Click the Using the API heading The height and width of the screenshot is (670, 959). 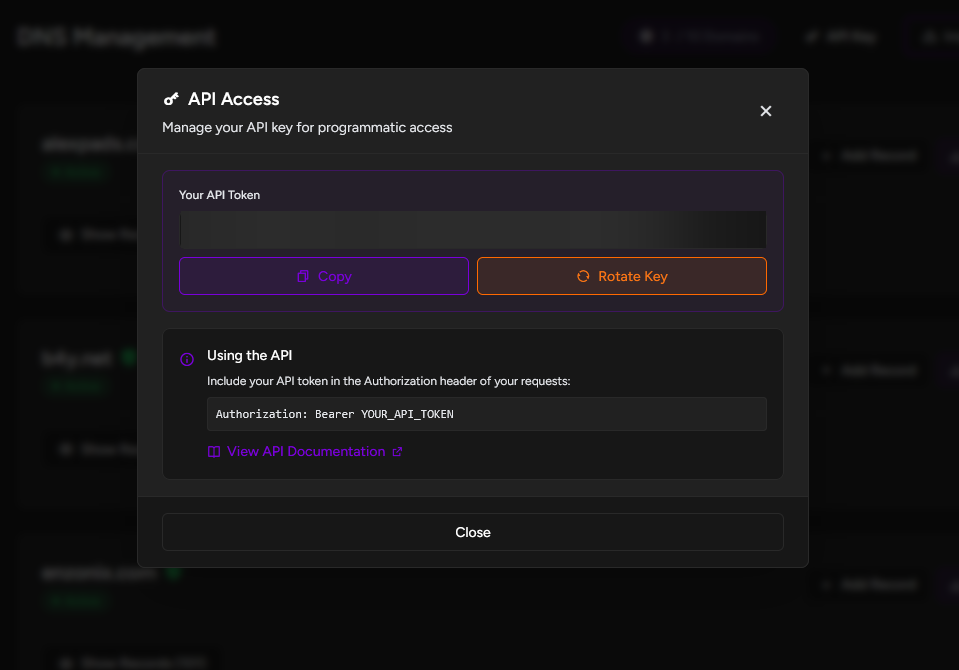pos(249,355)
